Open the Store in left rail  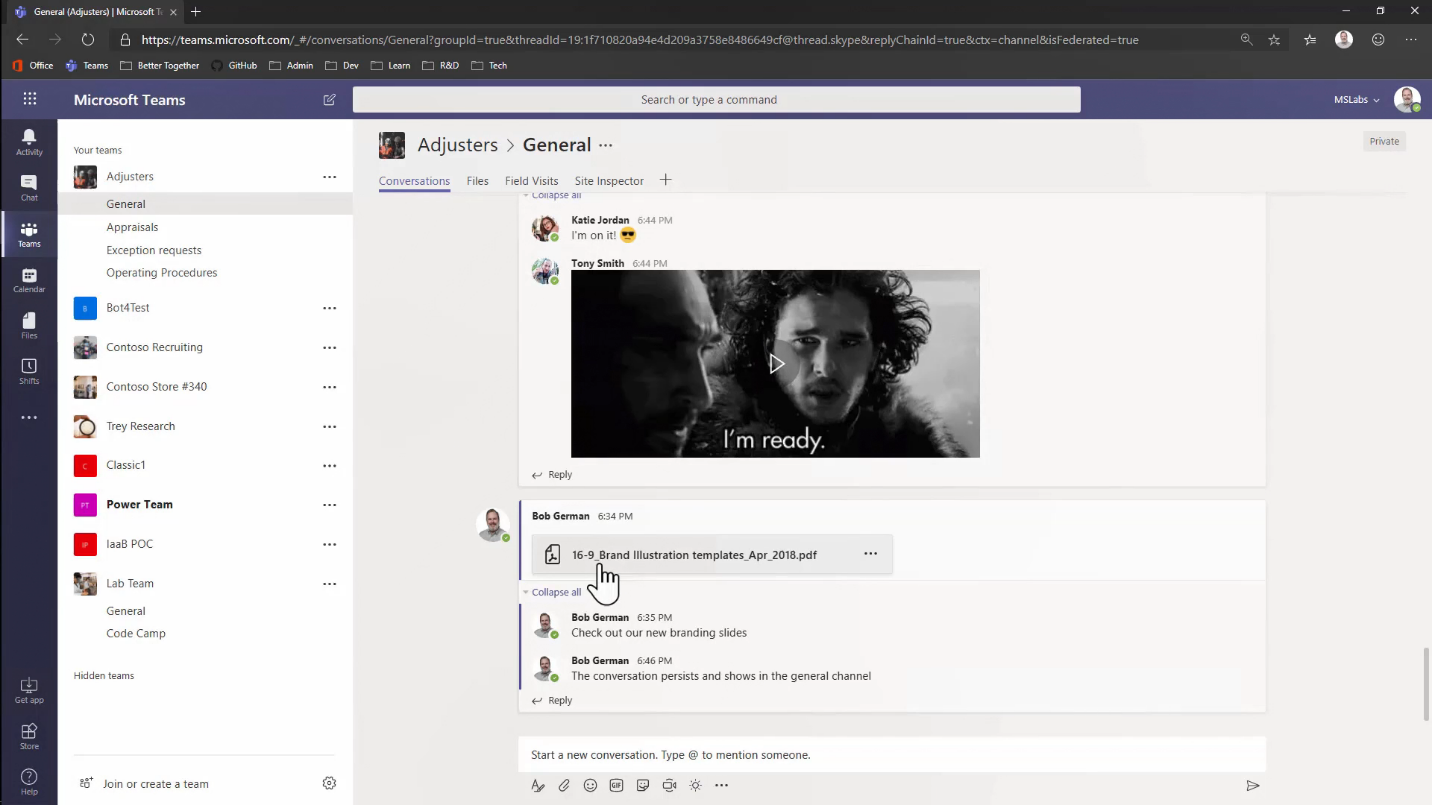coord(29,736)
